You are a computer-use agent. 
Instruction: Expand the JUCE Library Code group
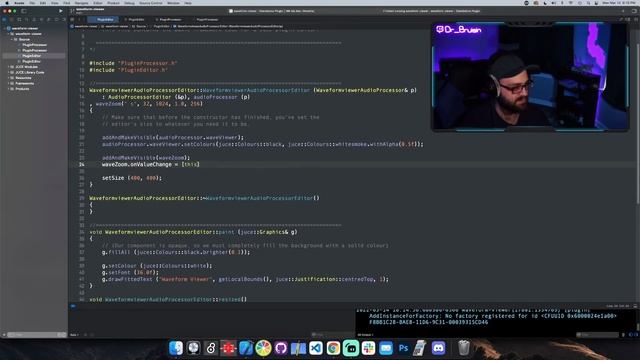9,72
